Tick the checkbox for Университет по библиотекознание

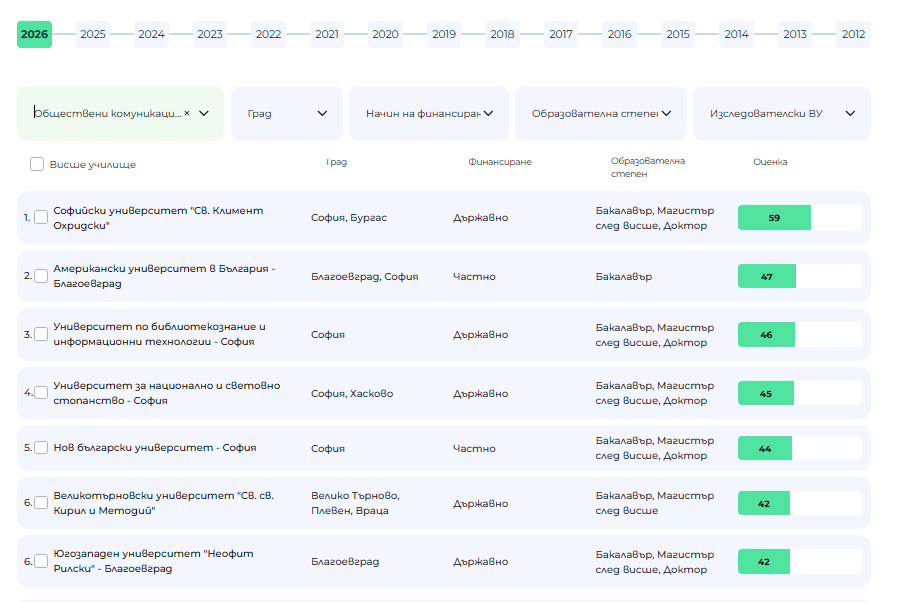(x=41, y=334)
